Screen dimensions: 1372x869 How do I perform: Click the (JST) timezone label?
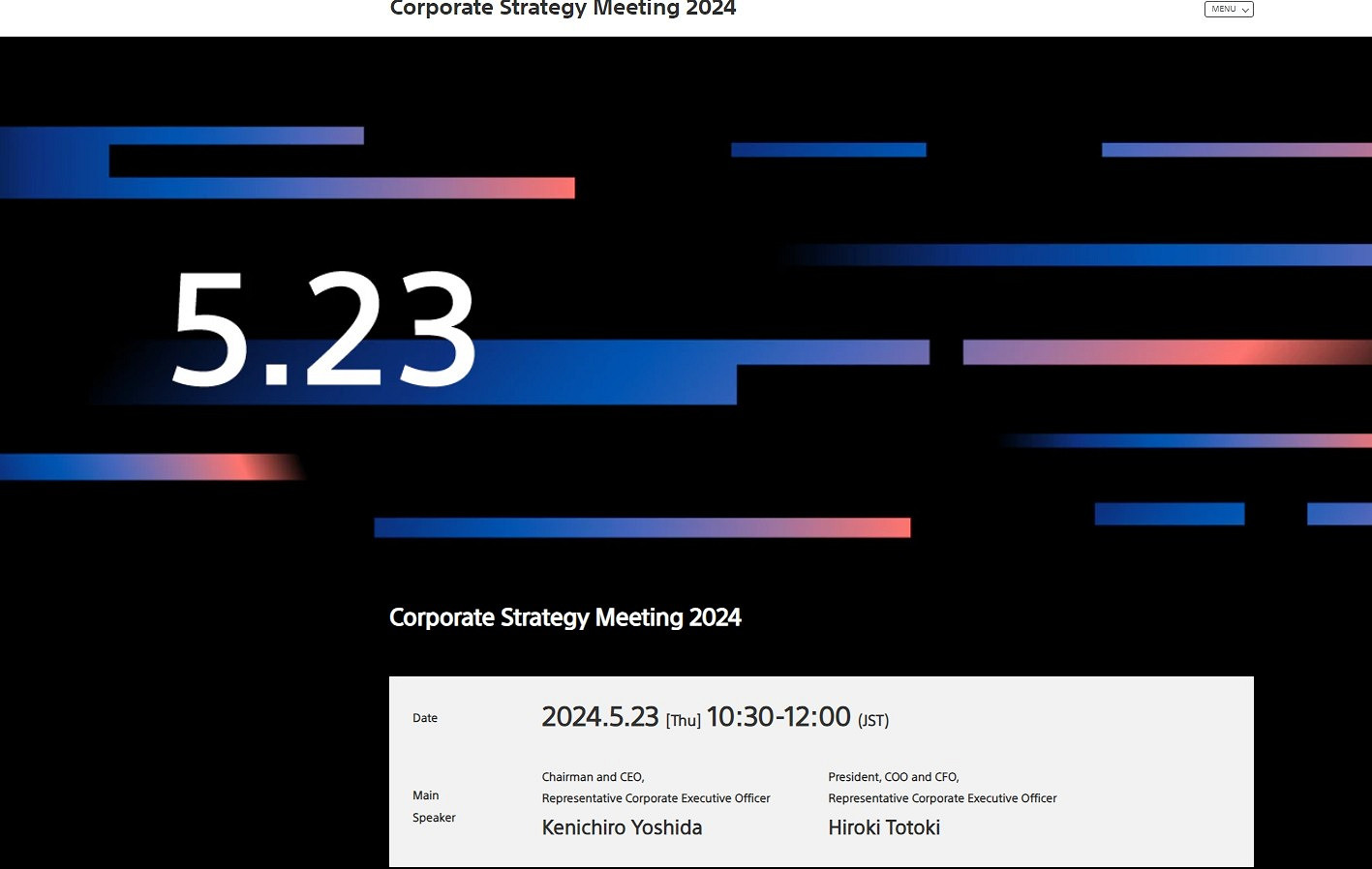[x=872, y=721]
